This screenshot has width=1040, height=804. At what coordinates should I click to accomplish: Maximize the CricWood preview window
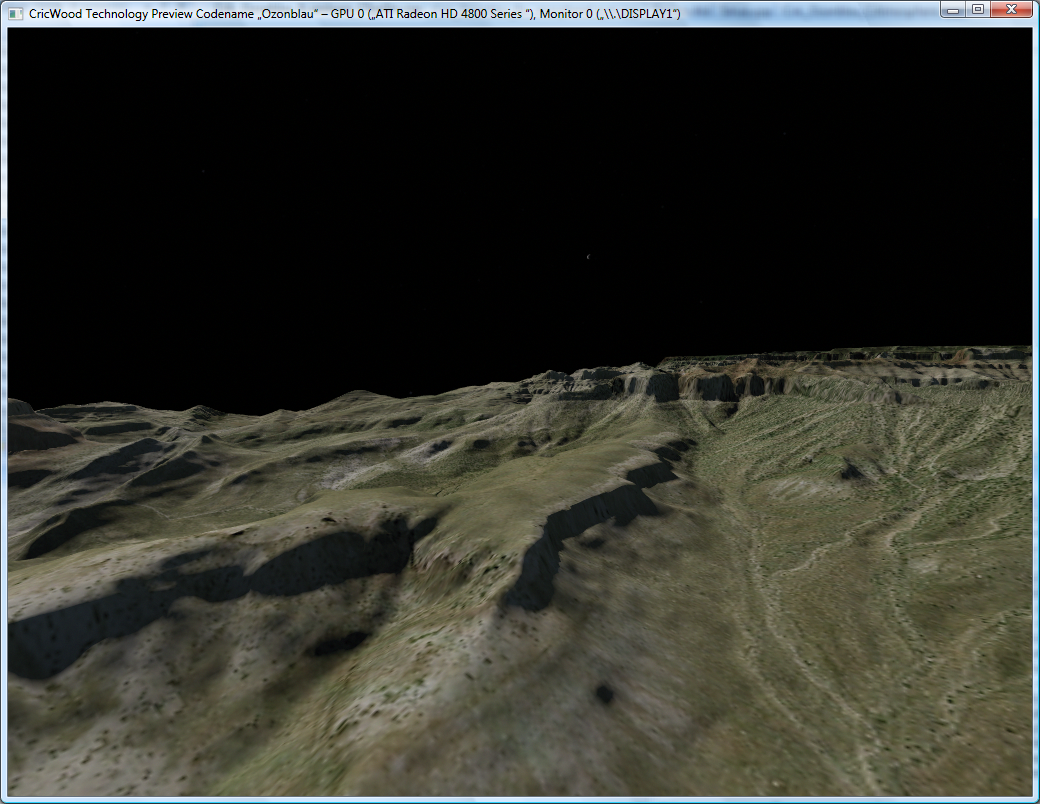point(977,9)
